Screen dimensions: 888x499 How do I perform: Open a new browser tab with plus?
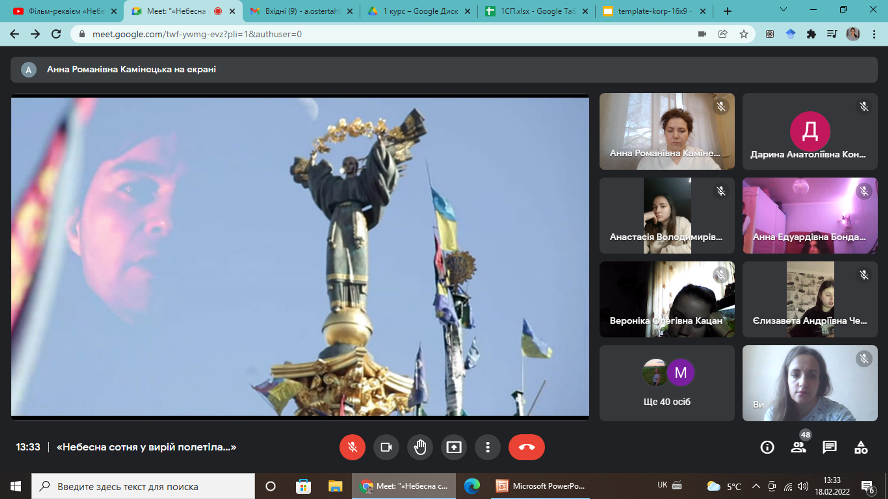coord(727,11)
